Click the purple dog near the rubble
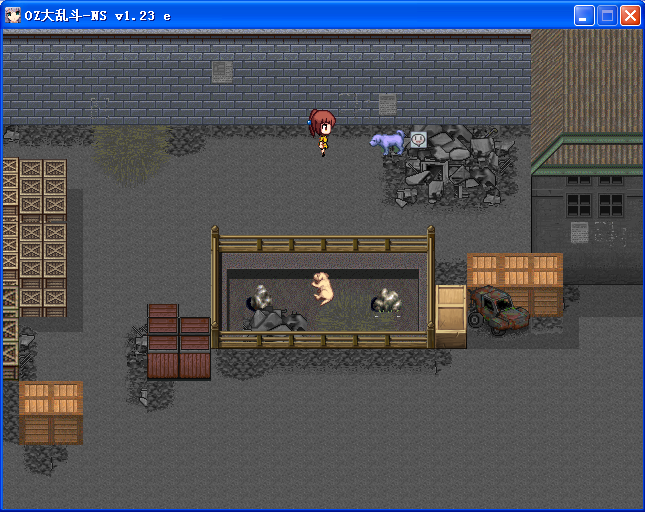This screenshot has width=645, height=512. (387, 142)
